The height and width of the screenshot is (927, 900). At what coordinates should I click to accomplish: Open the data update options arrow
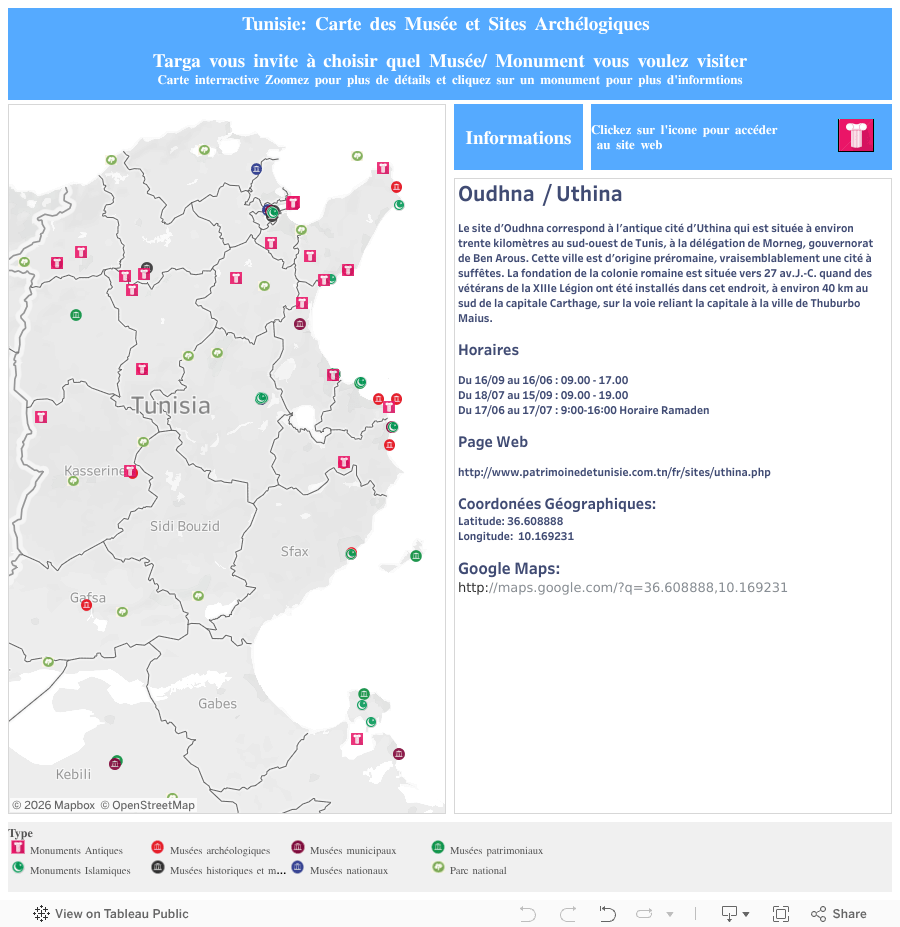click(669, 914)
